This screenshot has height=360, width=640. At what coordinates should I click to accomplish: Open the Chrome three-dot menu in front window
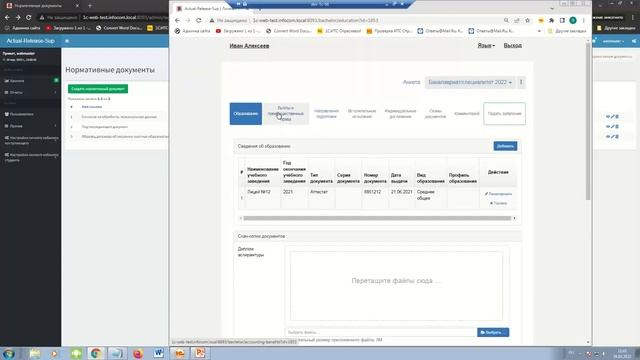click(x=584, y=20)
